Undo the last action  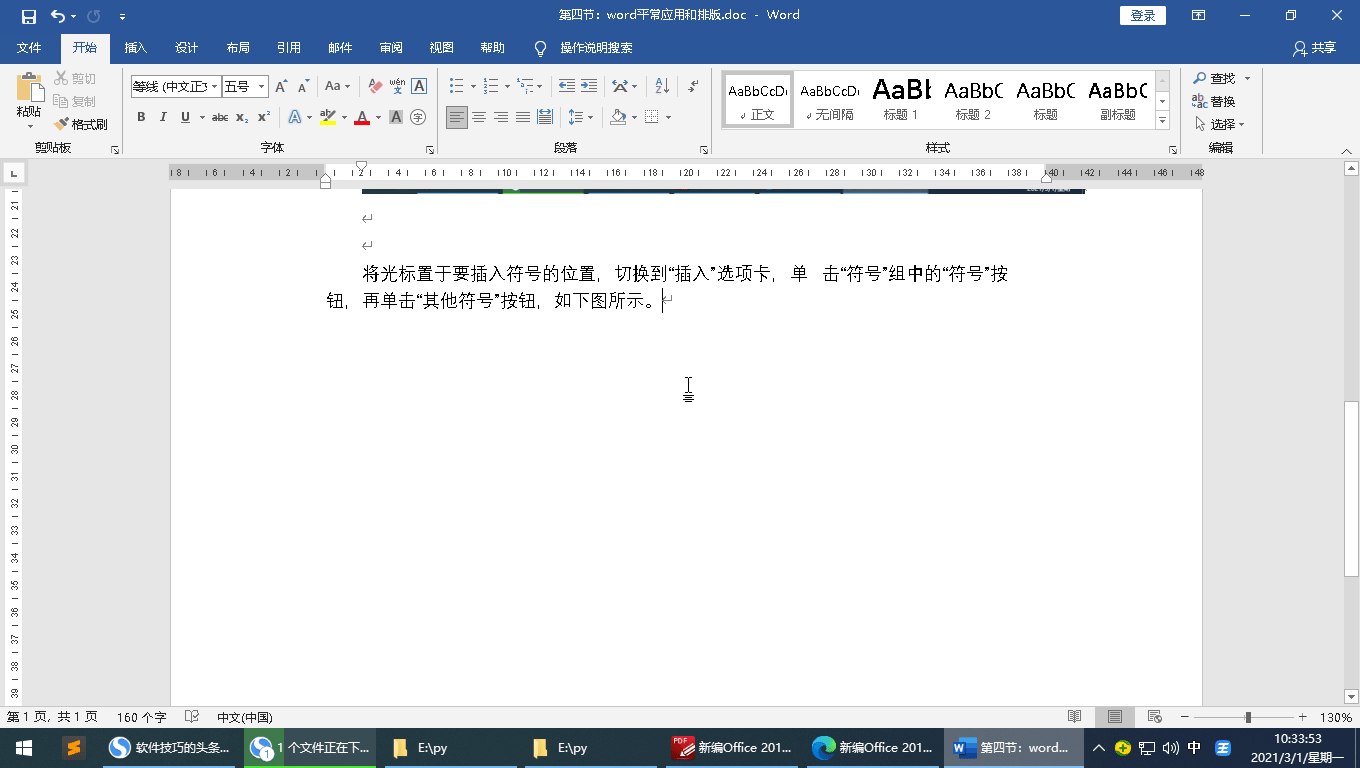click(58, 16)
